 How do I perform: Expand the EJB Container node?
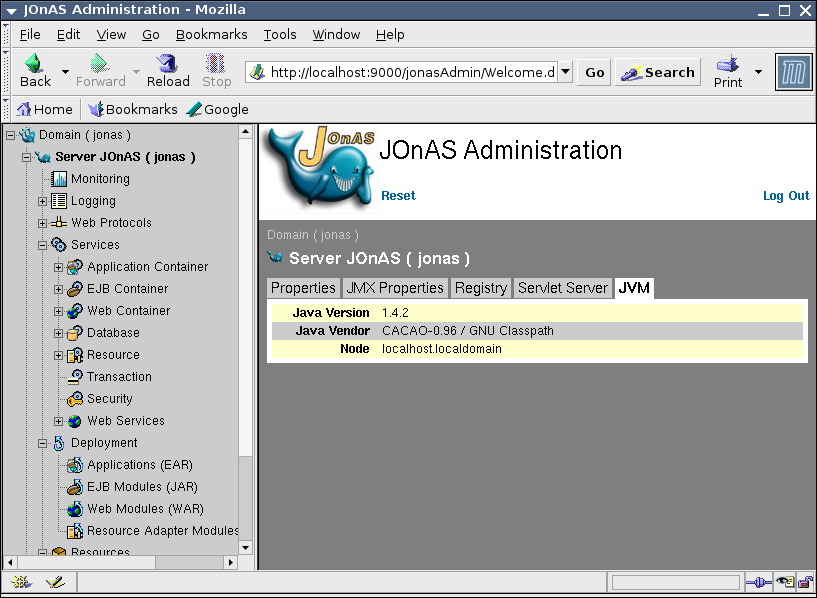(x=58, y=289)
